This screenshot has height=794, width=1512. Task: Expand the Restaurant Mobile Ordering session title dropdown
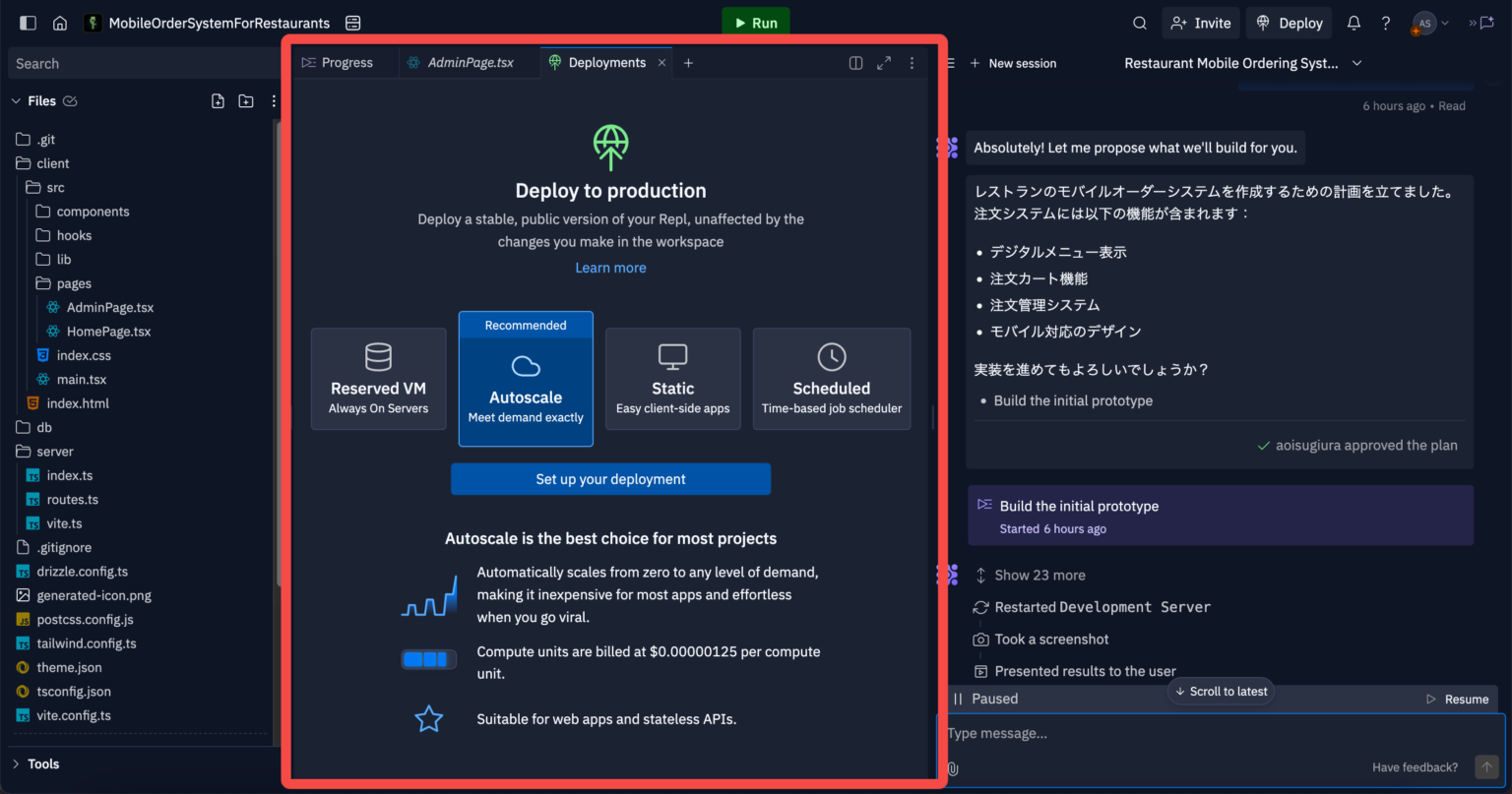click(1356, 62)
